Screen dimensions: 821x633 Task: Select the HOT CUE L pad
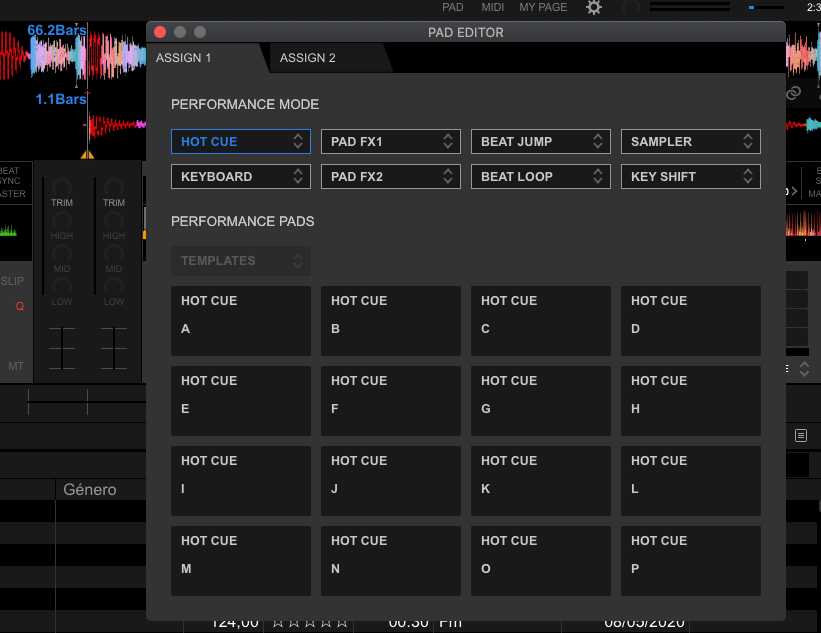point(691,481)
